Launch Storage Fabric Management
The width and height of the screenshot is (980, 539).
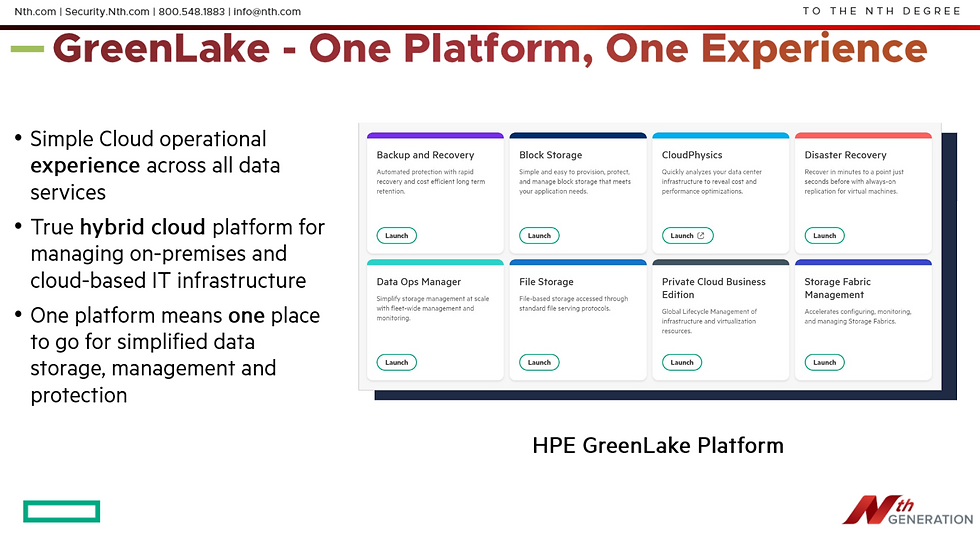824,362
